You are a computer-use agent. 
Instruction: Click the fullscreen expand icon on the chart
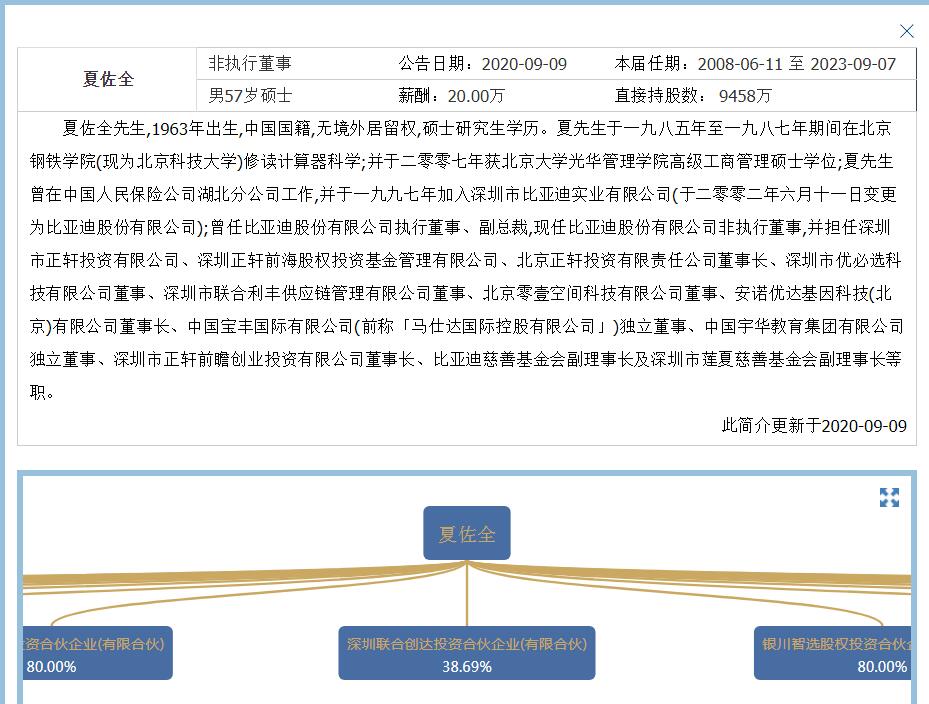[x=889, y=498]
